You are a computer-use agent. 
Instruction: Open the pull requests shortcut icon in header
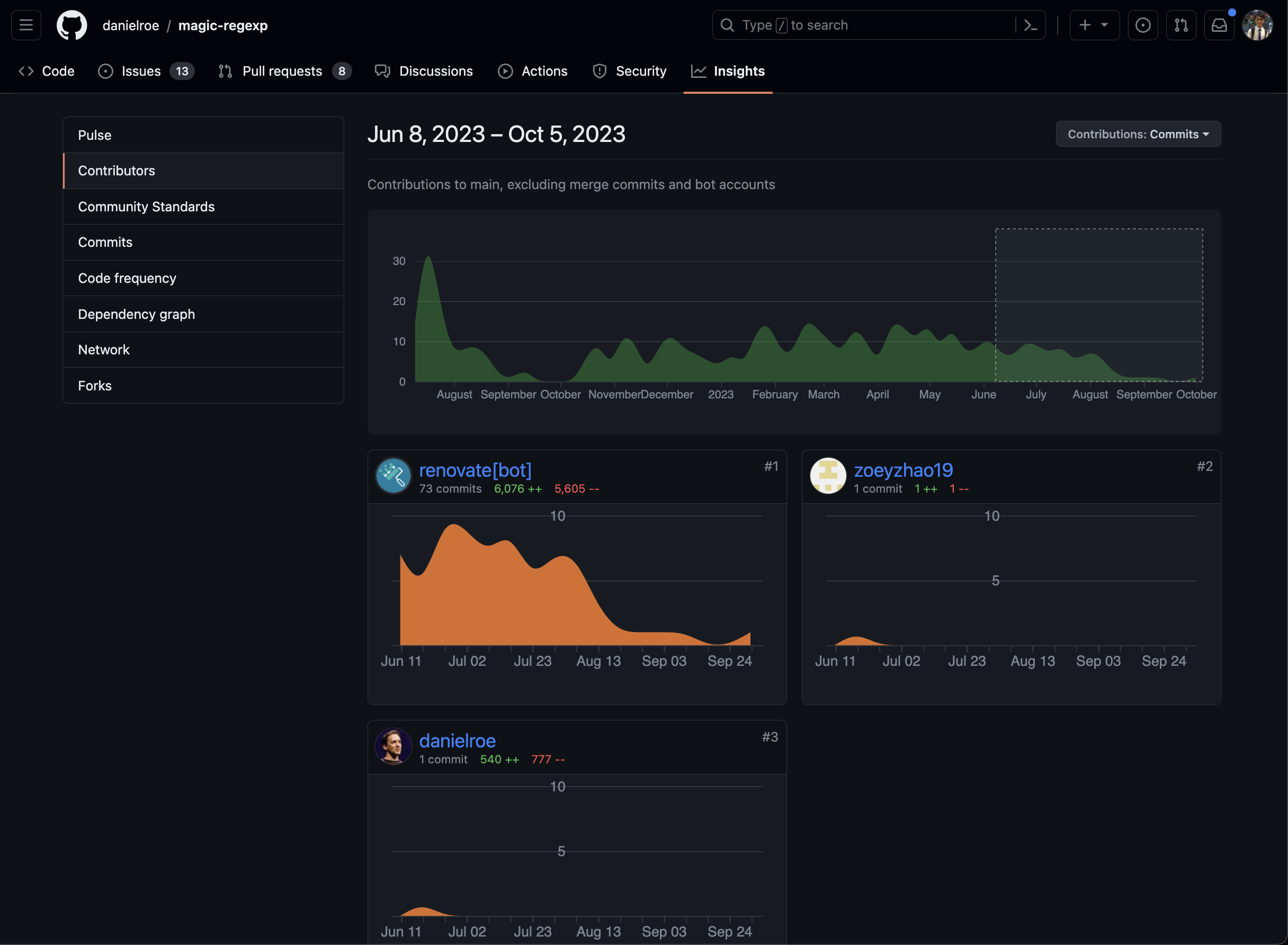(x=1181, y=25)
